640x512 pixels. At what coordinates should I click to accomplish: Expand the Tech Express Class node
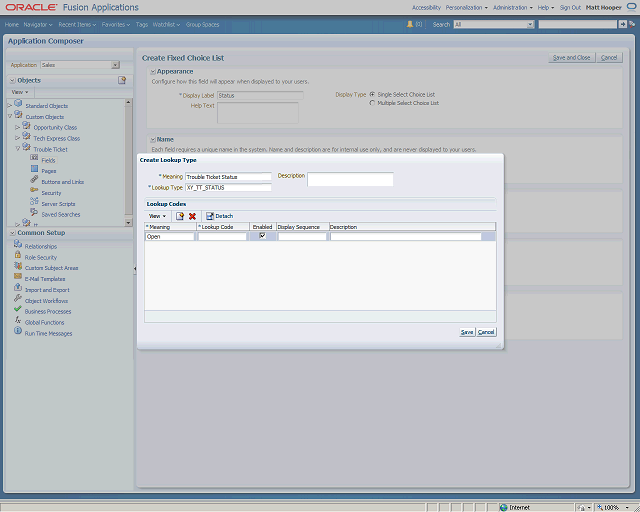point(17,138)
